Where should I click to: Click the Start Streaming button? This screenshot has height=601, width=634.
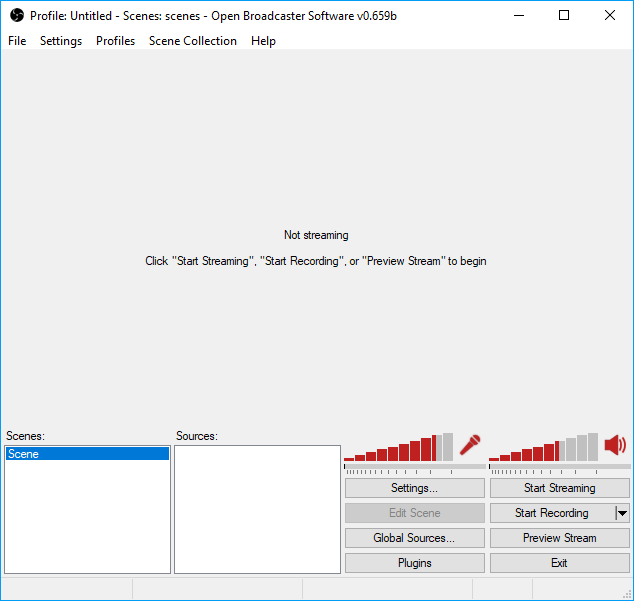[x=560, y=488]
